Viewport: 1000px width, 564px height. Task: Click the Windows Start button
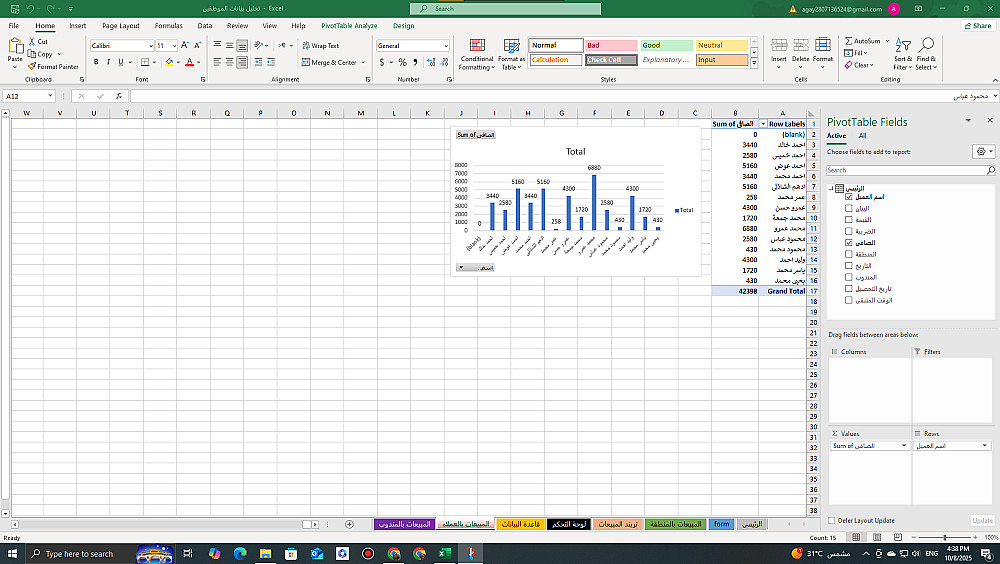coord(12,553)
